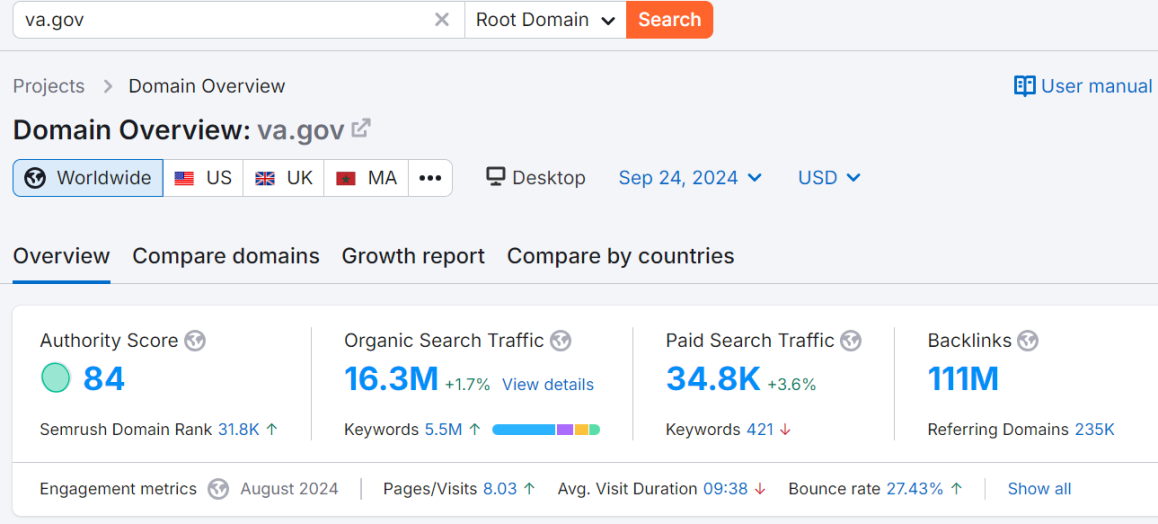Select Worldwide database toggle
Screen dimensions: 1158x524
pos(88,178)
